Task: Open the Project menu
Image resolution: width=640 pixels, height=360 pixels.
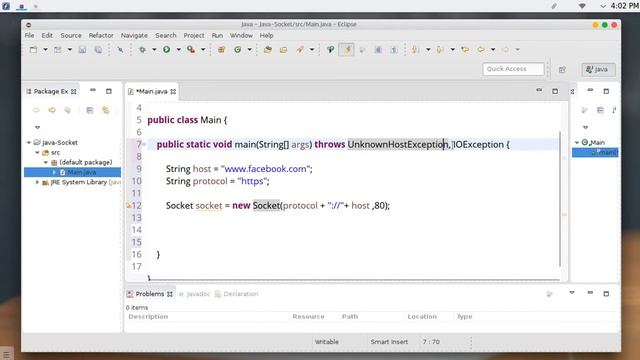Action: [x=194, y=36]
